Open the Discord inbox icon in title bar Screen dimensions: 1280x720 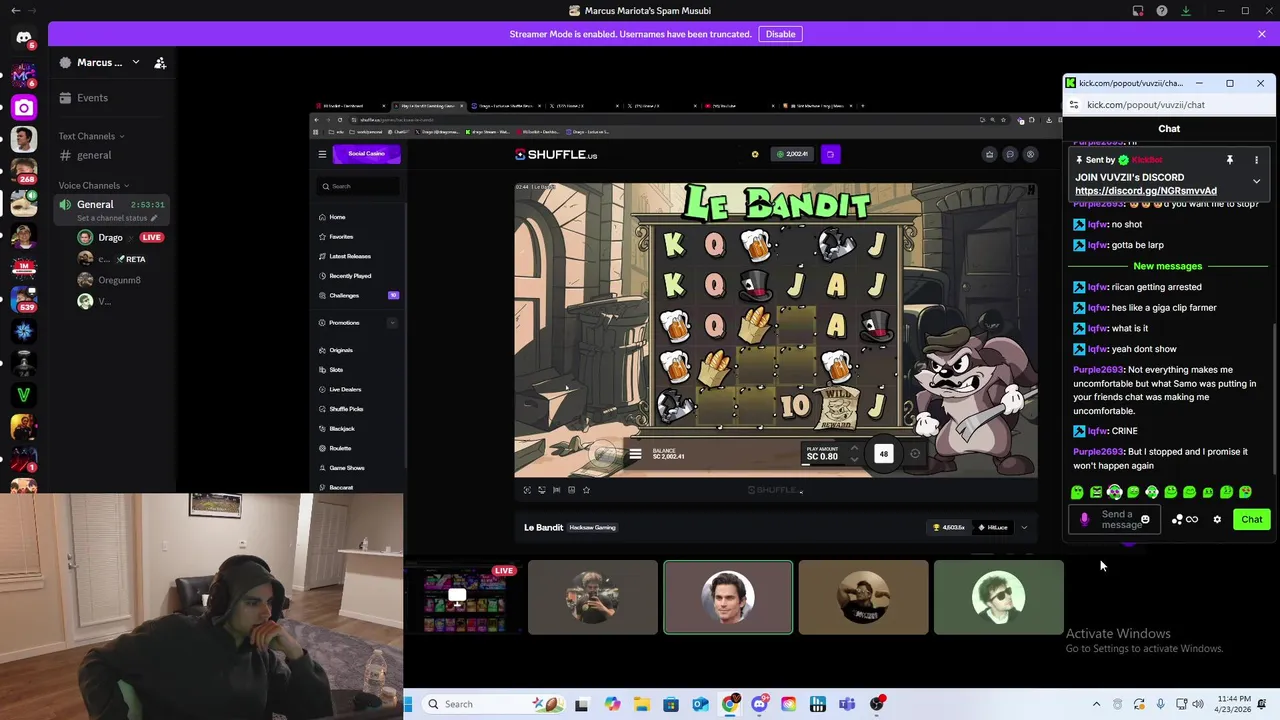[1138, 11]
